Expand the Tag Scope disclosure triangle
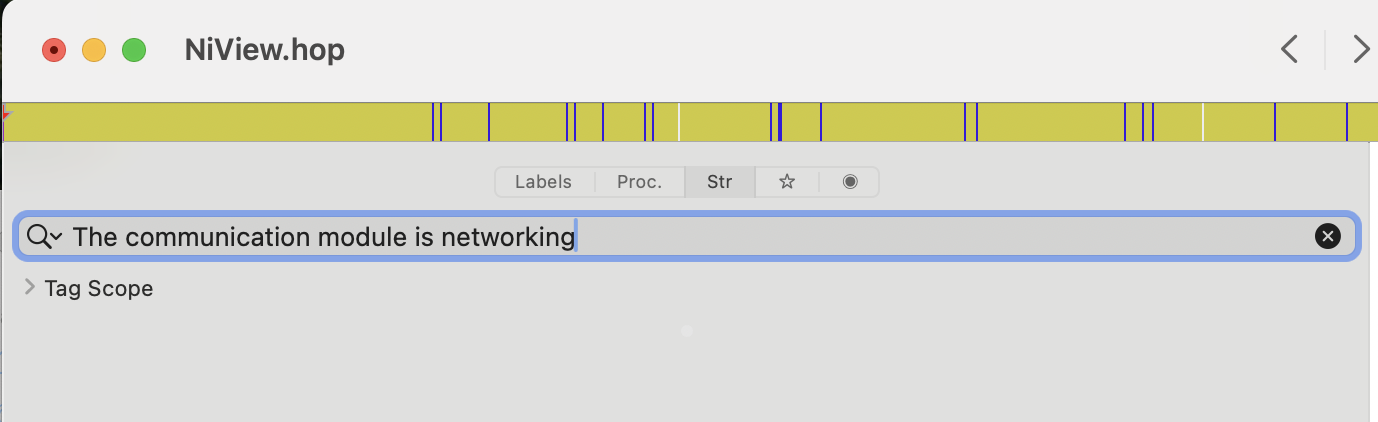 [30, 288]
